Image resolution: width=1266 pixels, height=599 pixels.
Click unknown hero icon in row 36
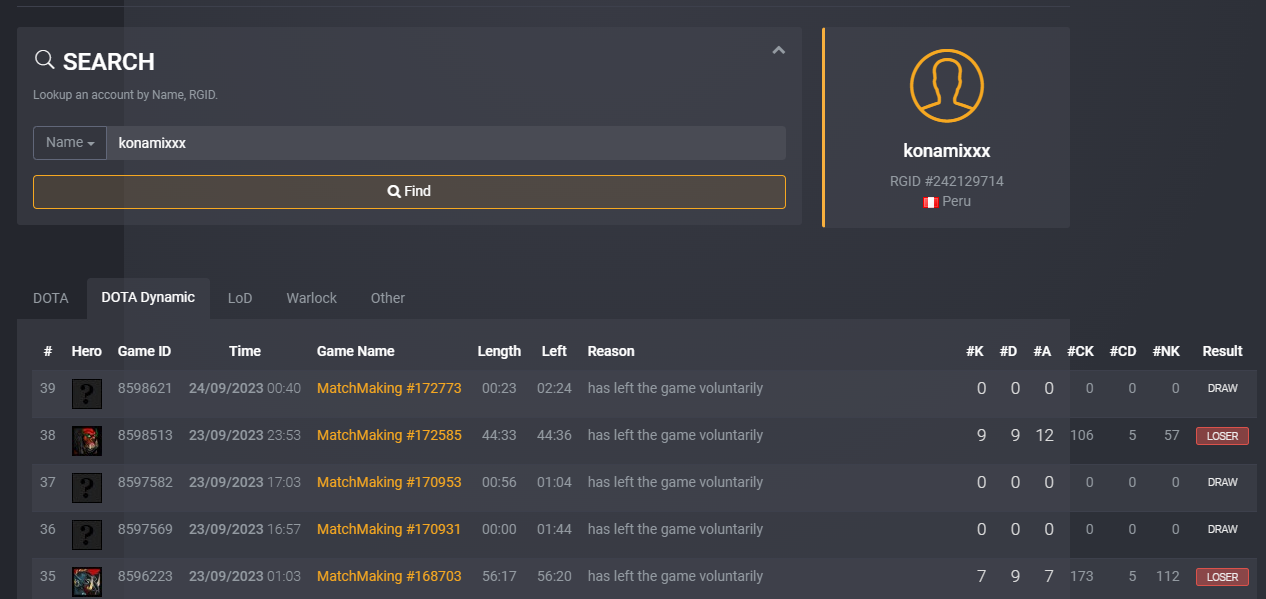pyautogui.click(x=87, y=535)
